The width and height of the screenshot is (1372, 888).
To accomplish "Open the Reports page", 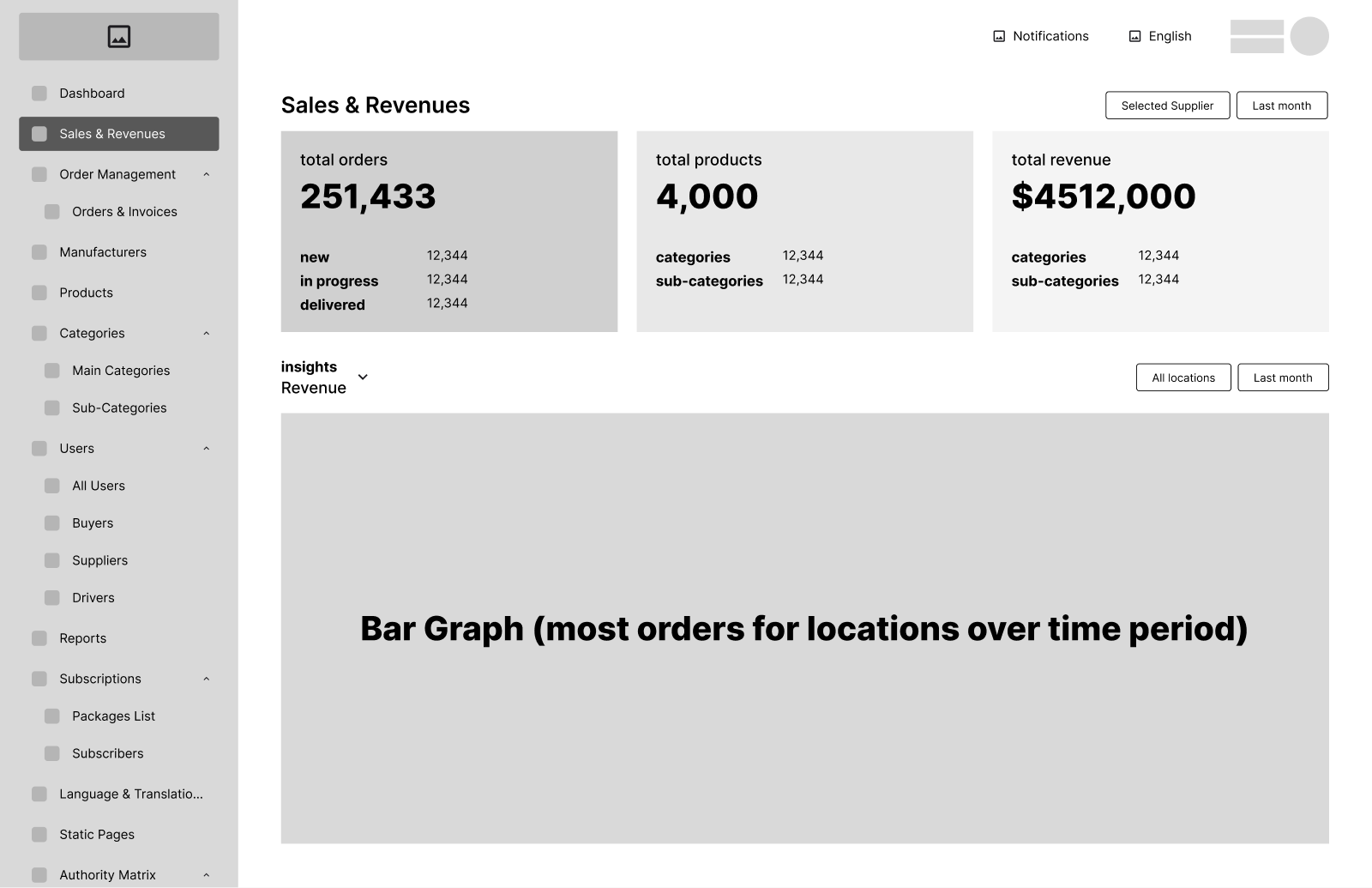I will (119, 638).
